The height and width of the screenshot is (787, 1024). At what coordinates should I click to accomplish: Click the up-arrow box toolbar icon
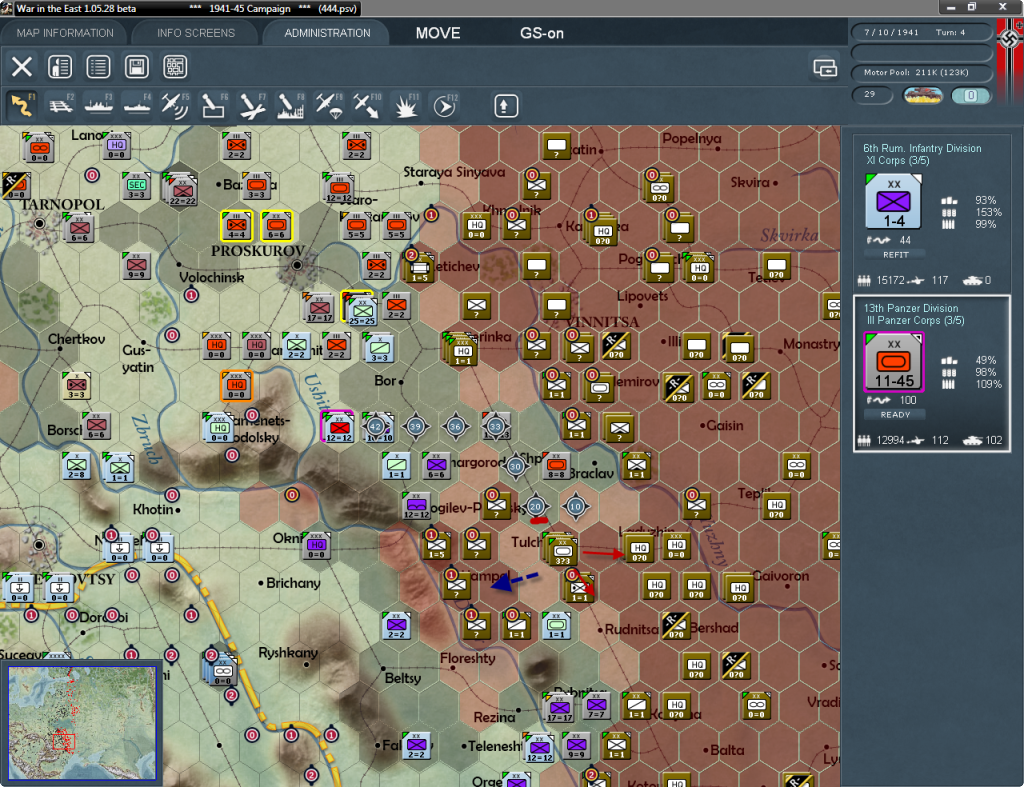pos(505,106)
